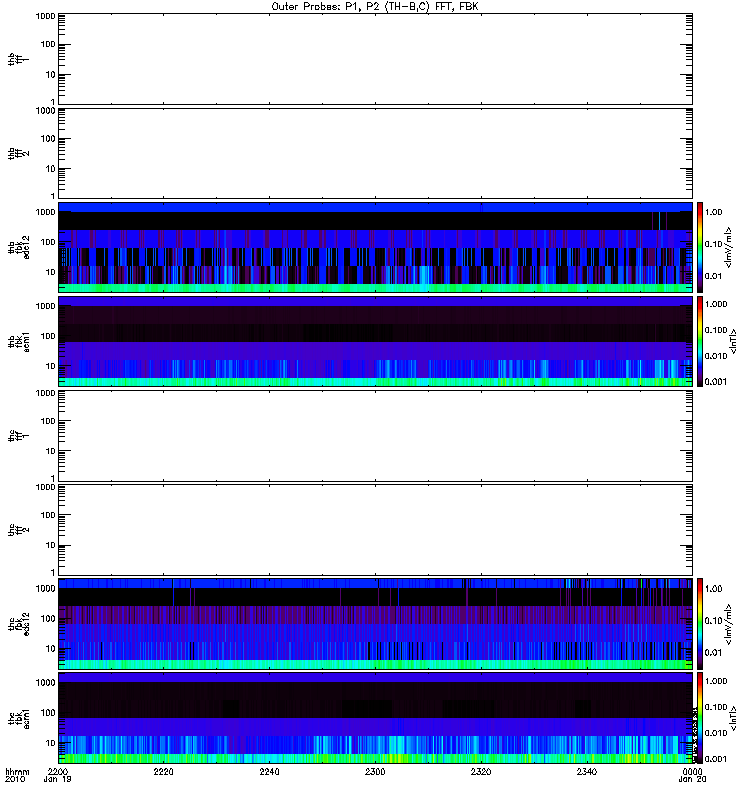This screenshot has height=800, width=750.
Task: Click the 'thb fbk edc12' y-axis title
Action: (x=19, y=247)
